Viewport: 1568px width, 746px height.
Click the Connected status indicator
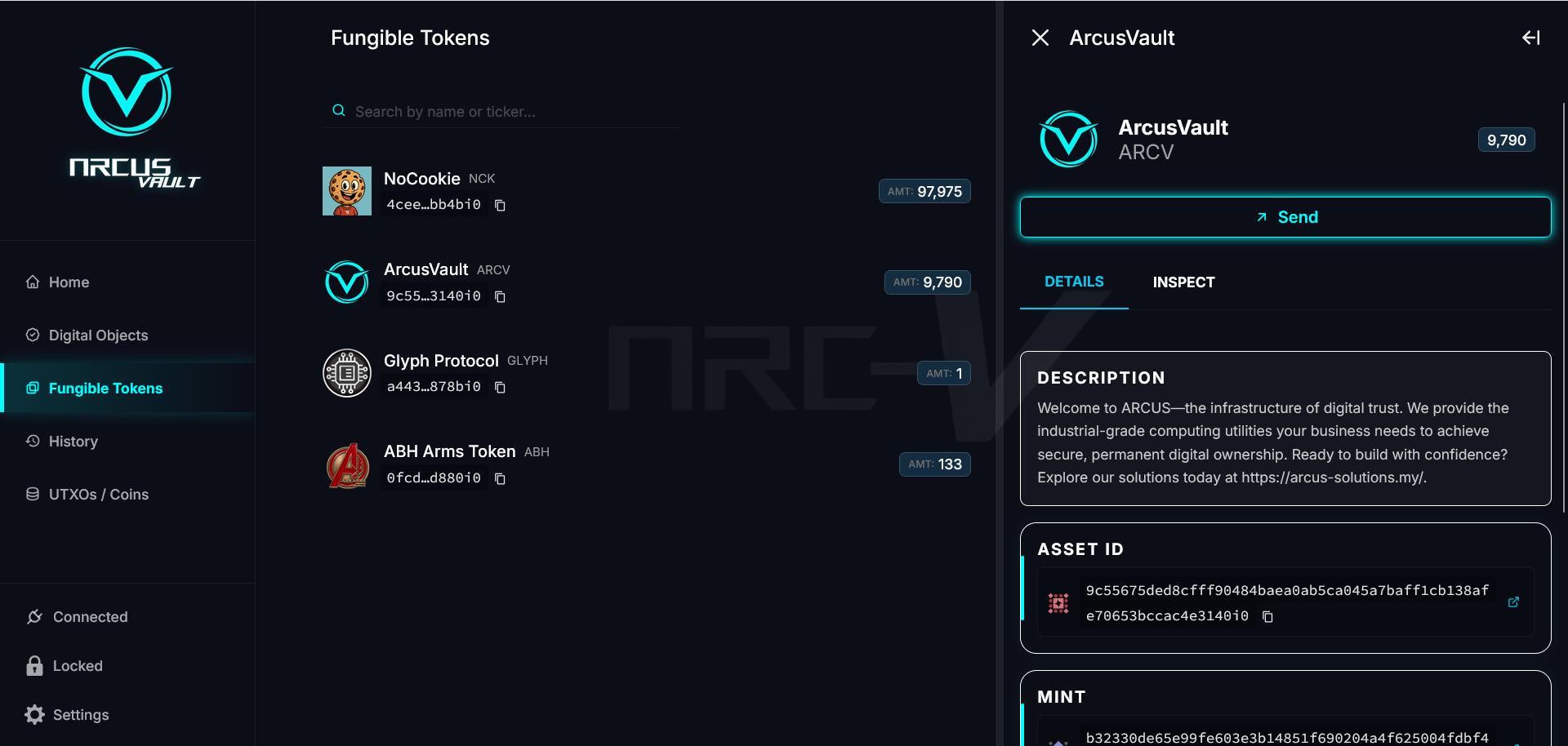coord(90,617)
